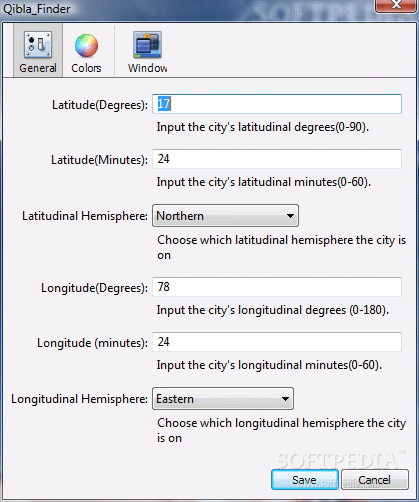The width and height of the screenshot is (419, 502).
Task: Click the Latitude(Degrees) input field
Action: point(277,104)
